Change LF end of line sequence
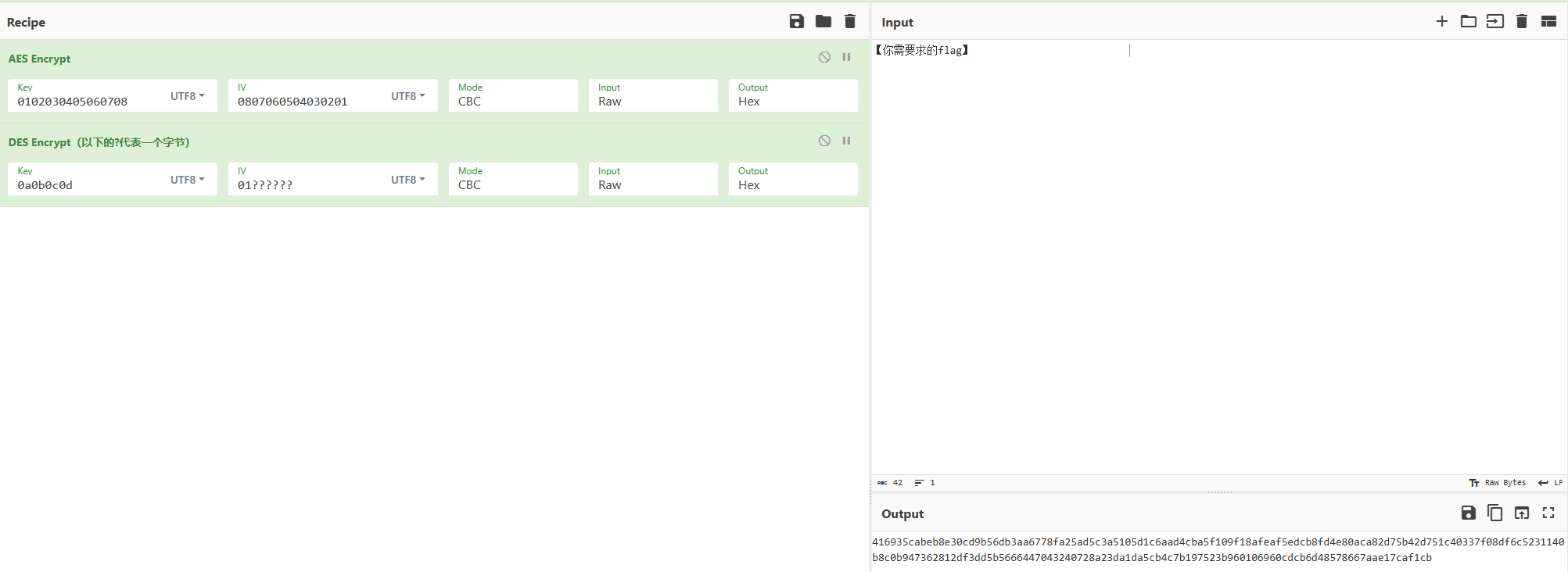Screen dimensions: 1568x572 pos(1550,483)
